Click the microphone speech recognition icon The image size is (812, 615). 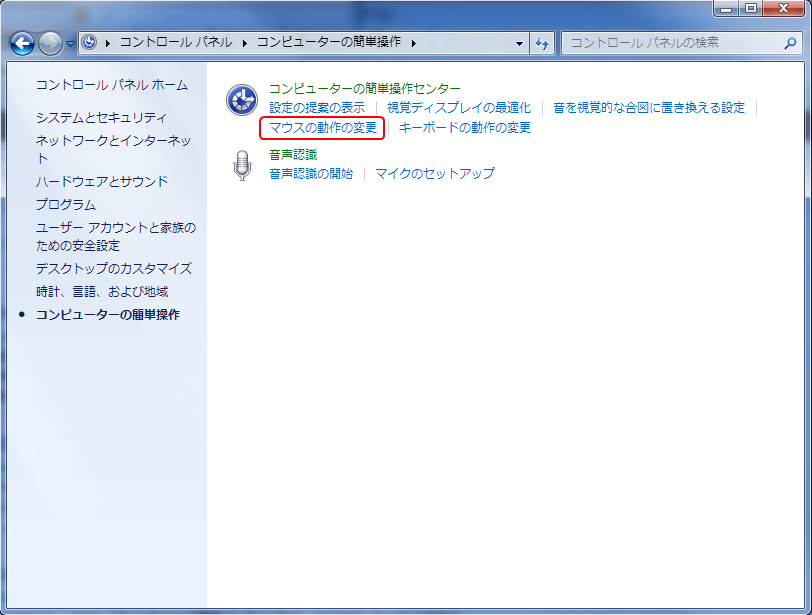[x=242, y=165]
